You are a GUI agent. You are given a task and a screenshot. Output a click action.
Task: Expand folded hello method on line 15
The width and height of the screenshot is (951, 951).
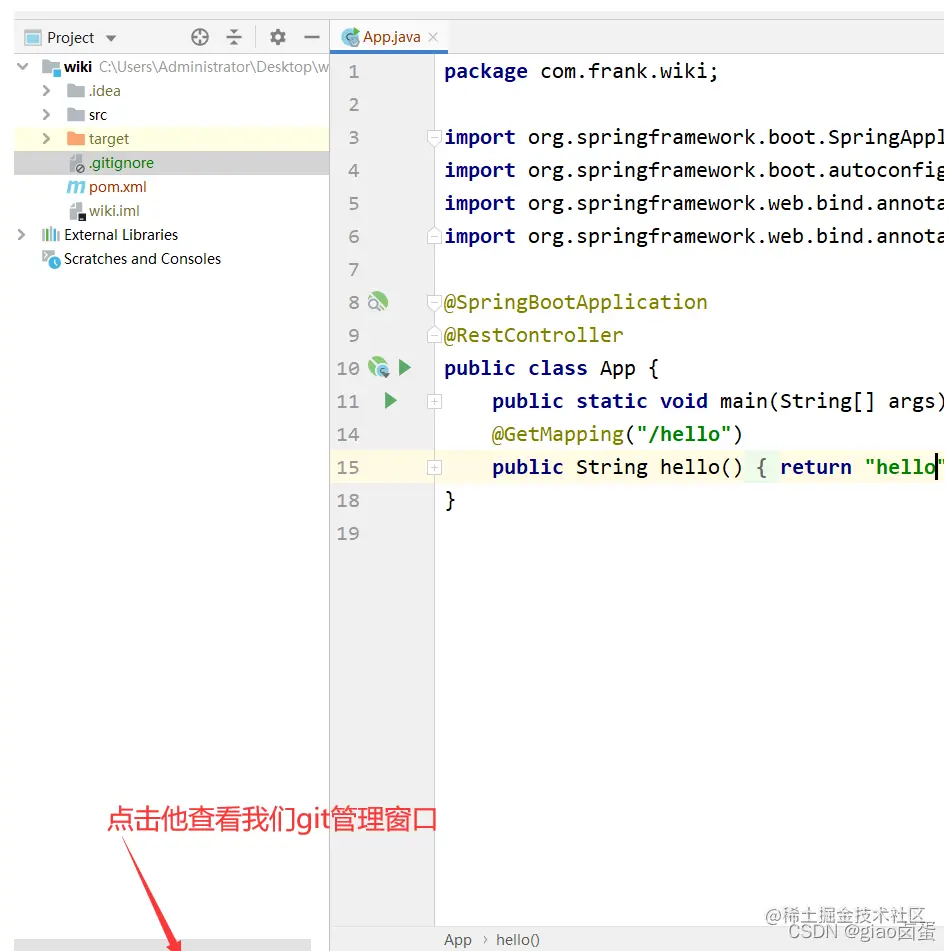click(x=434, y=467)
